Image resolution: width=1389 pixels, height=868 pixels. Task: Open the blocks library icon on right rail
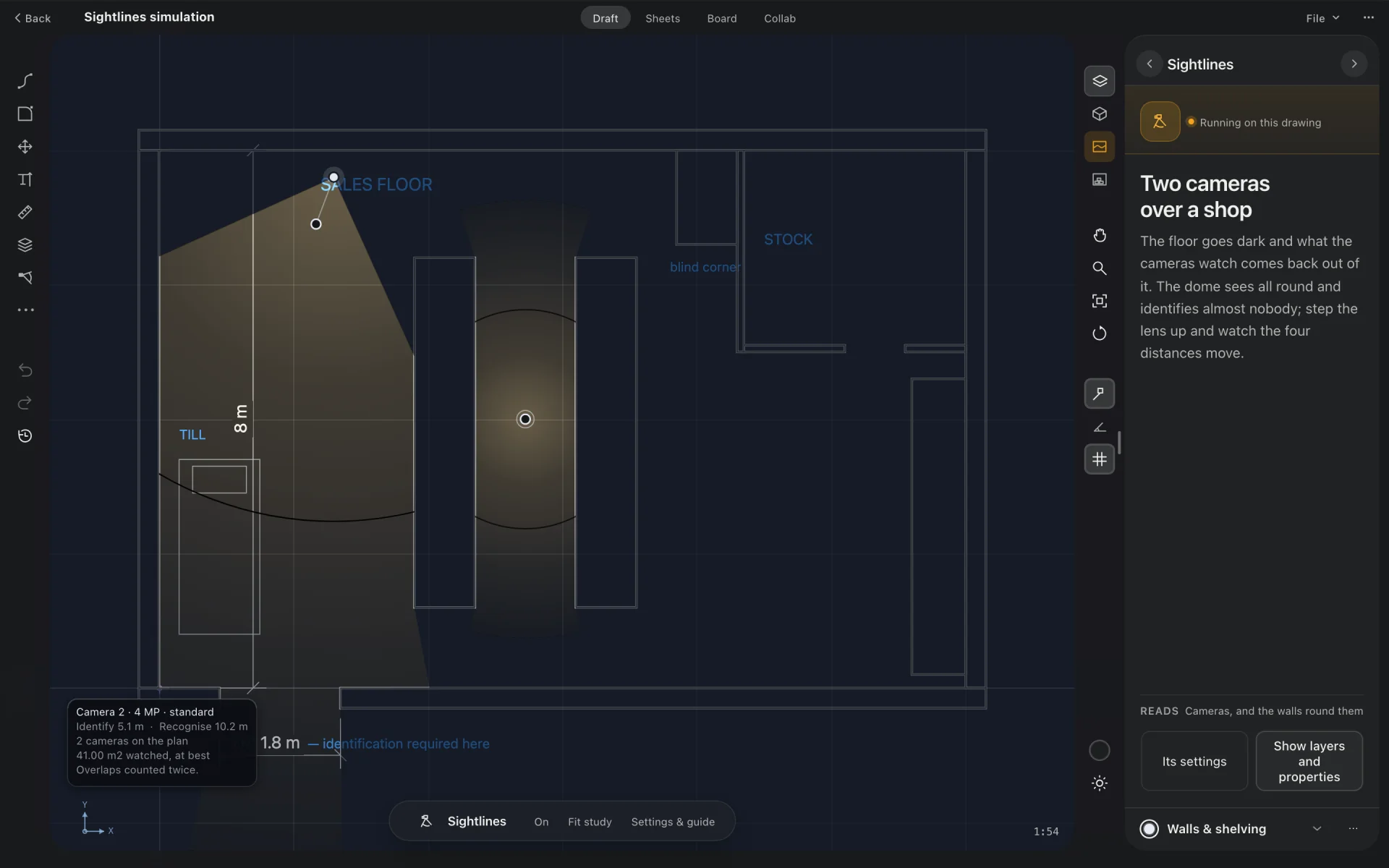tap(1100, 180)
